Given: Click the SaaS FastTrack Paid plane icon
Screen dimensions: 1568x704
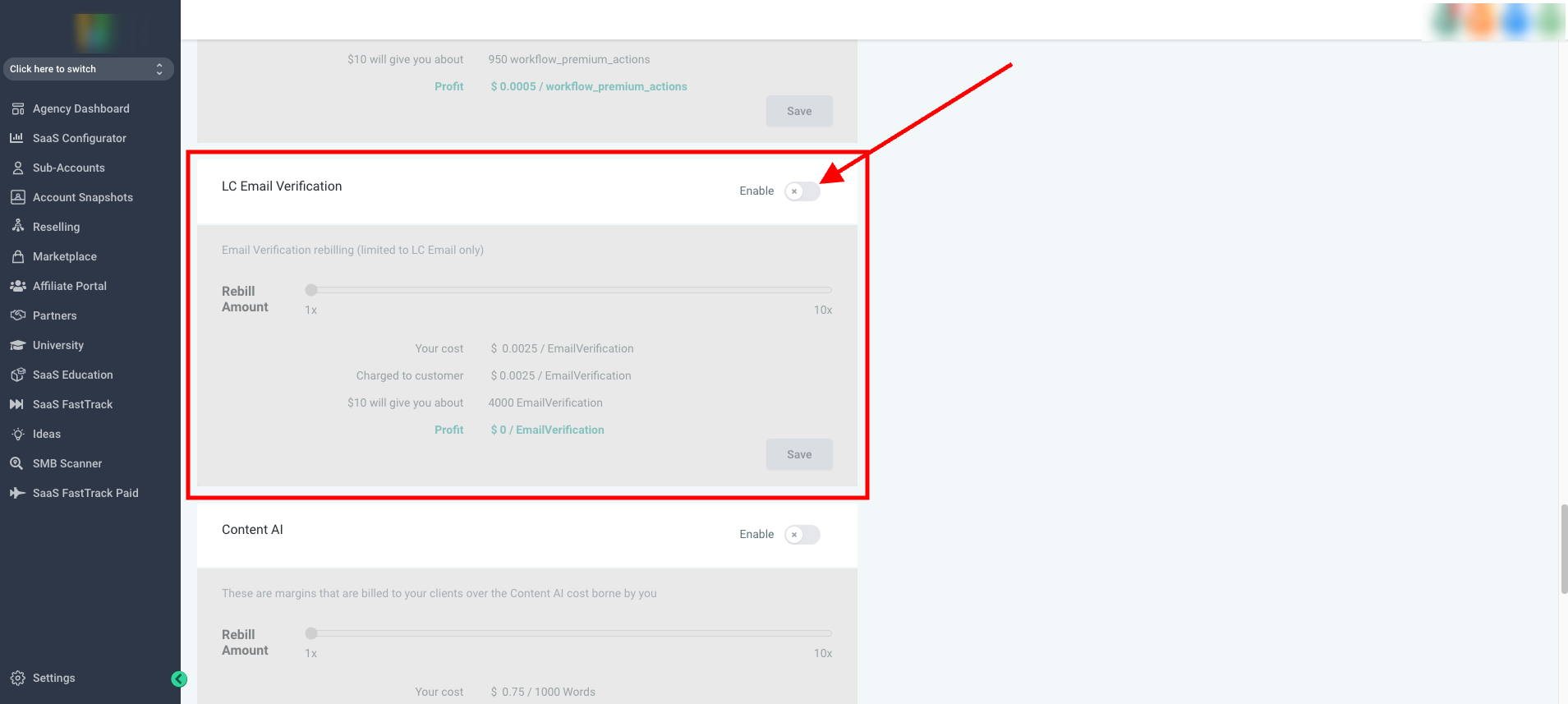Looking at the screenshot, I should [x=17, y=493].
